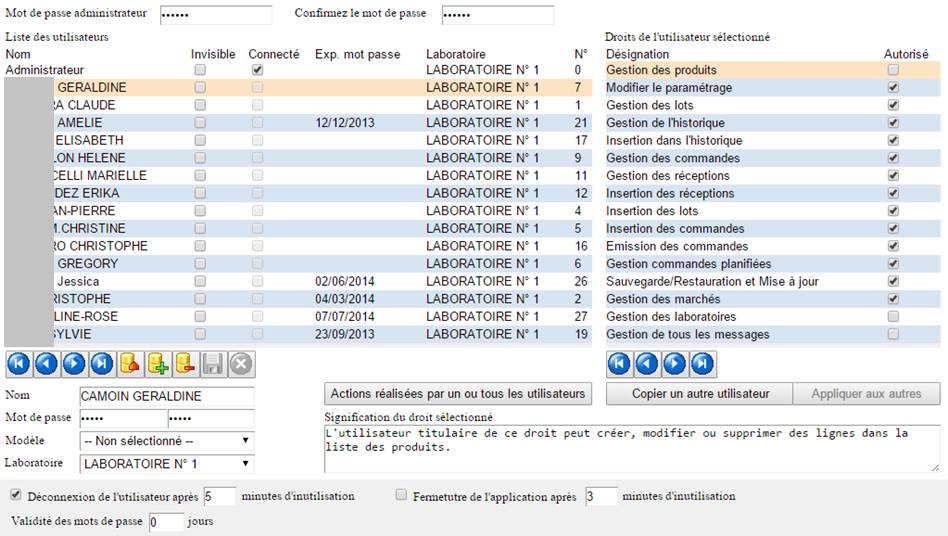This screenshot has height=536, width=948.
Task: Click Copier un autre utilisateur button
Action: (x=700, y=394)
